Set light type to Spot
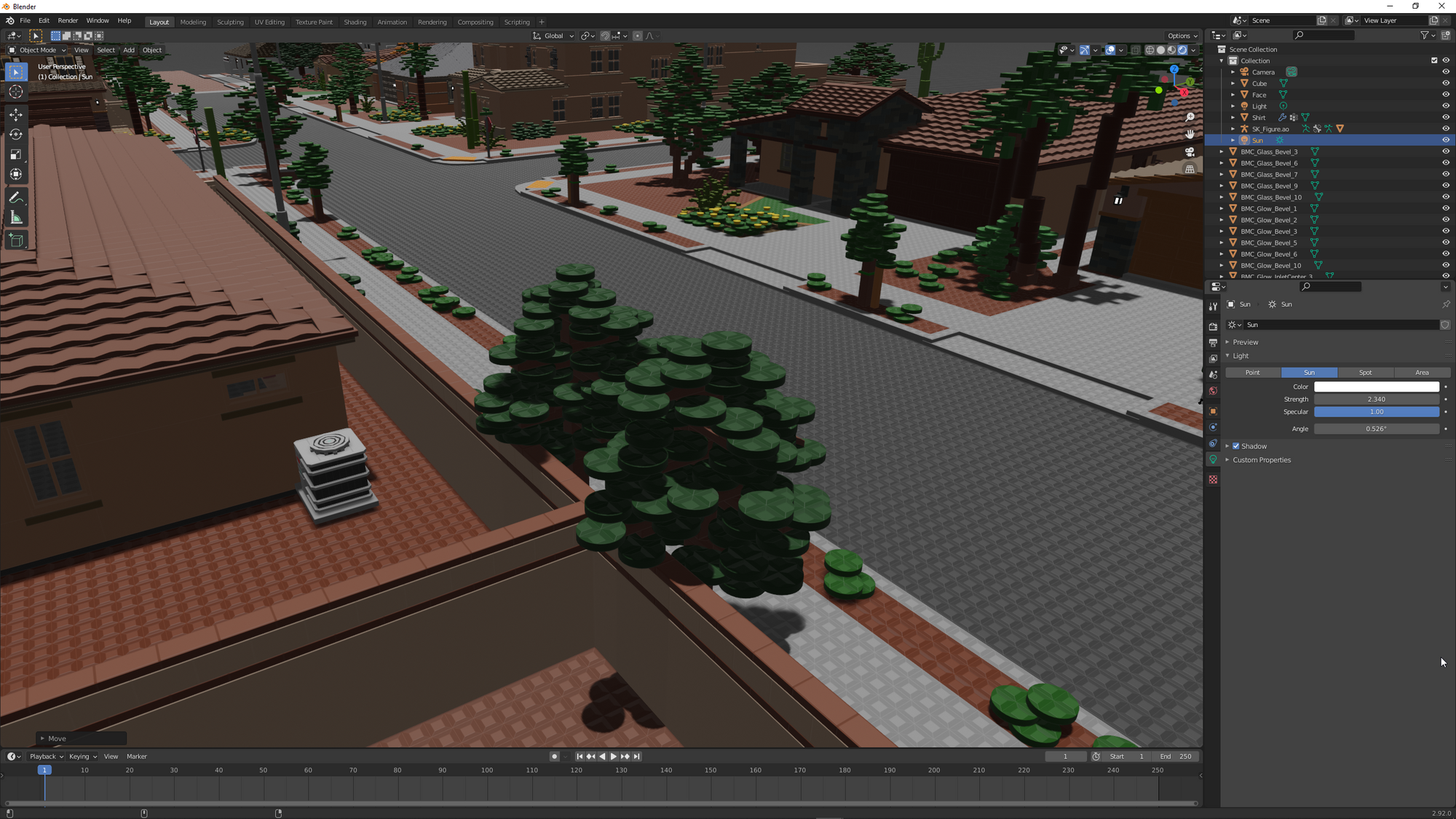This screenshot has height=819, width=1456. click(x=1366, y=373)
